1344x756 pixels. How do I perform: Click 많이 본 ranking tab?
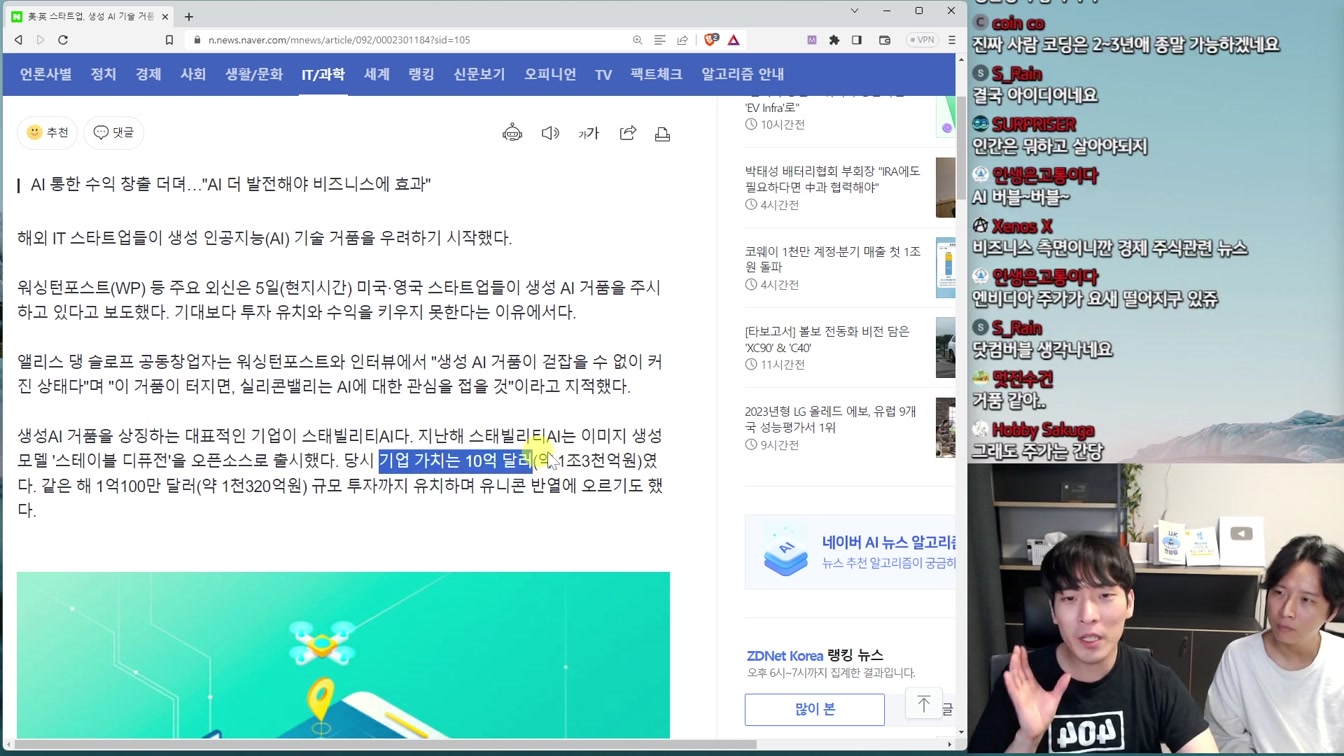[x=814, y=709]
